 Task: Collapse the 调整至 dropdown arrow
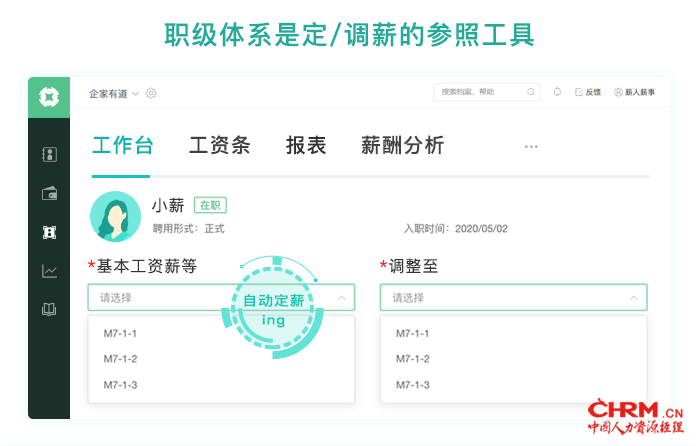pos(633,297)
